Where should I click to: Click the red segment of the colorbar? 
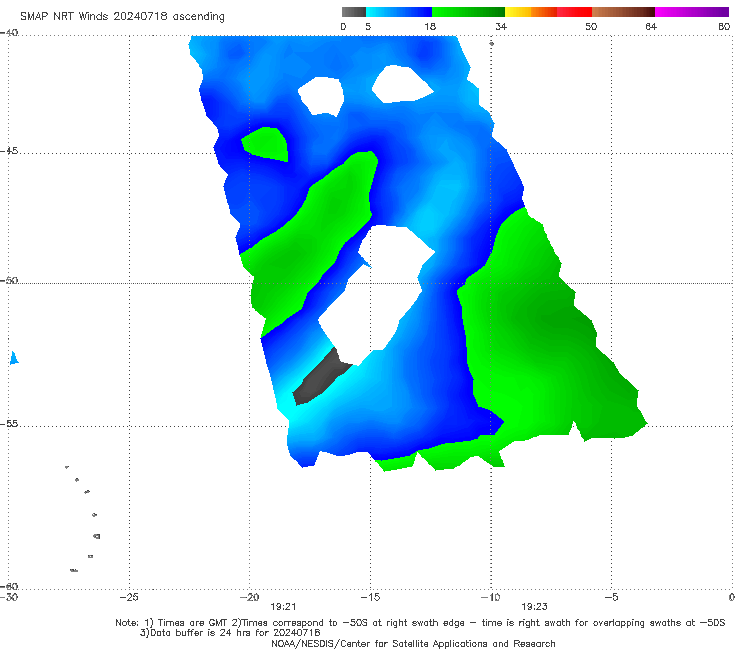point(574,12)
